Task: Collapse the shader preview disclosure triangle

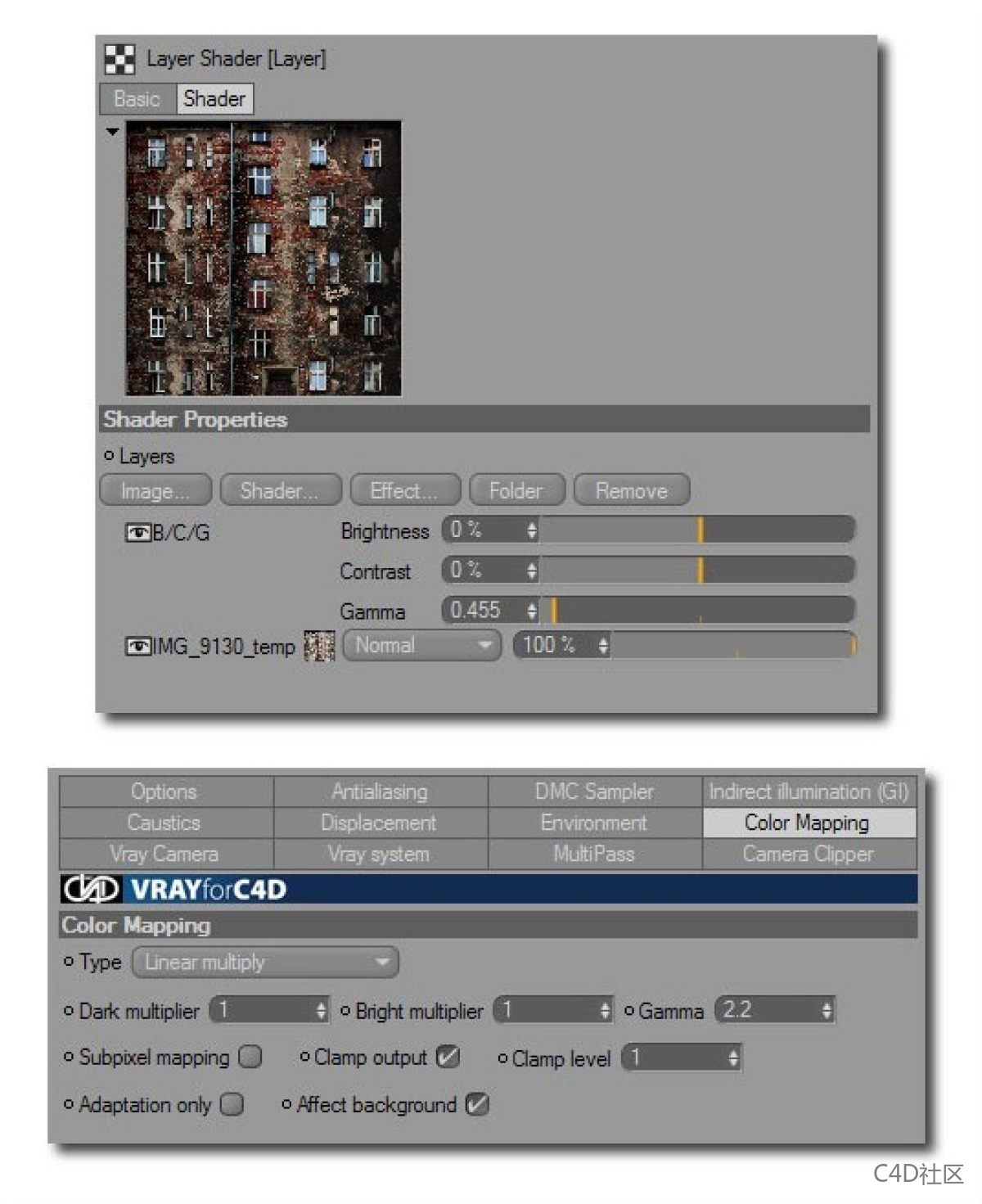Action: [112, 131]
